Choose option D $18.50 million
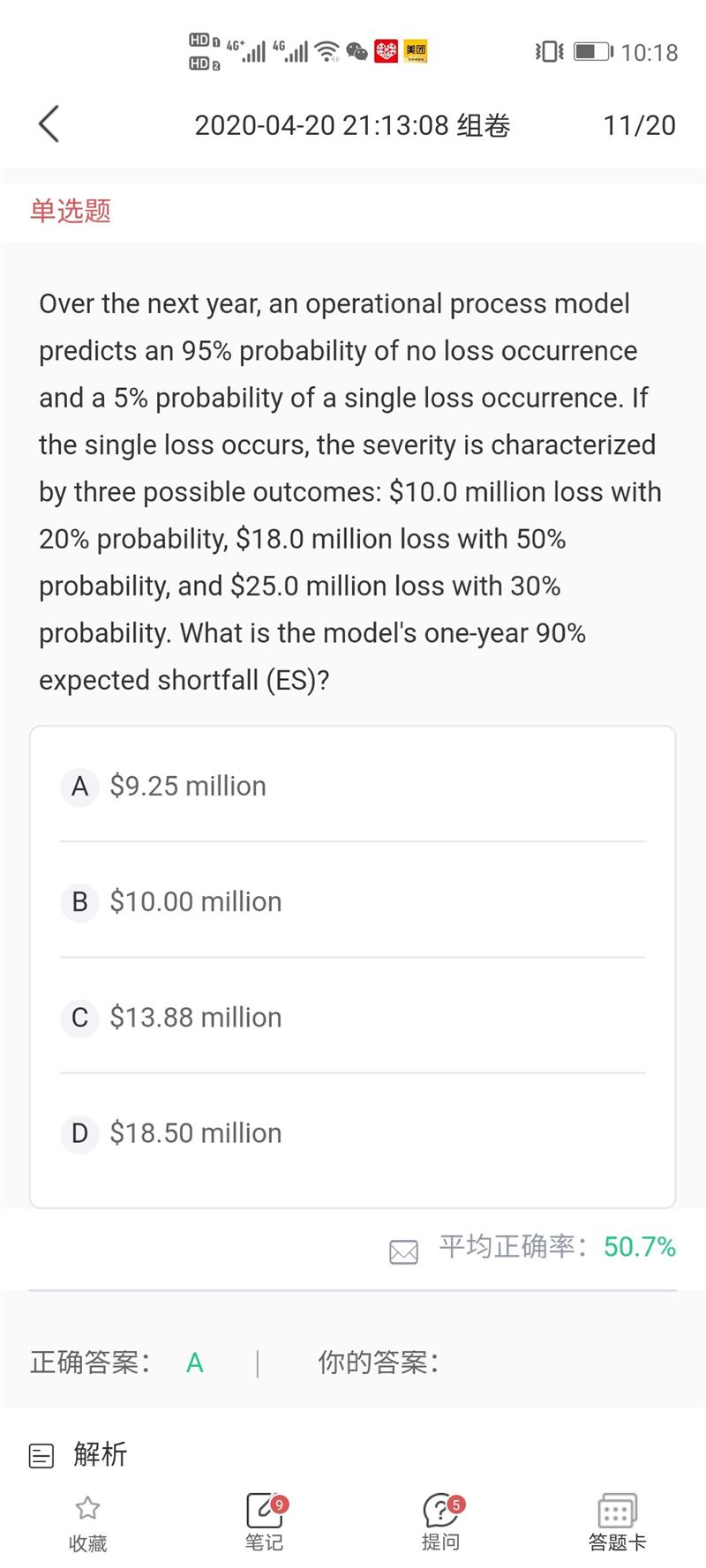Image resolution: width=706 pixels, height=1568 pixels. 195,1132
